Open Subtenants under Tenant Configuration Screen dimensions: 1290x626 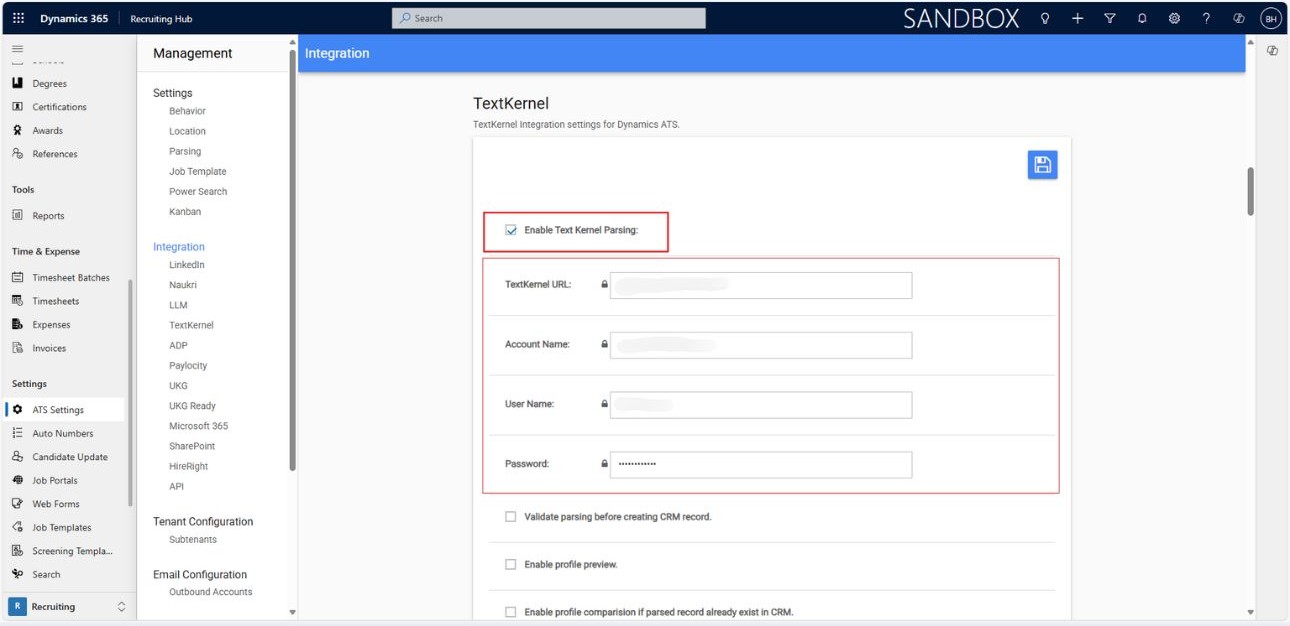pos(193,539)
